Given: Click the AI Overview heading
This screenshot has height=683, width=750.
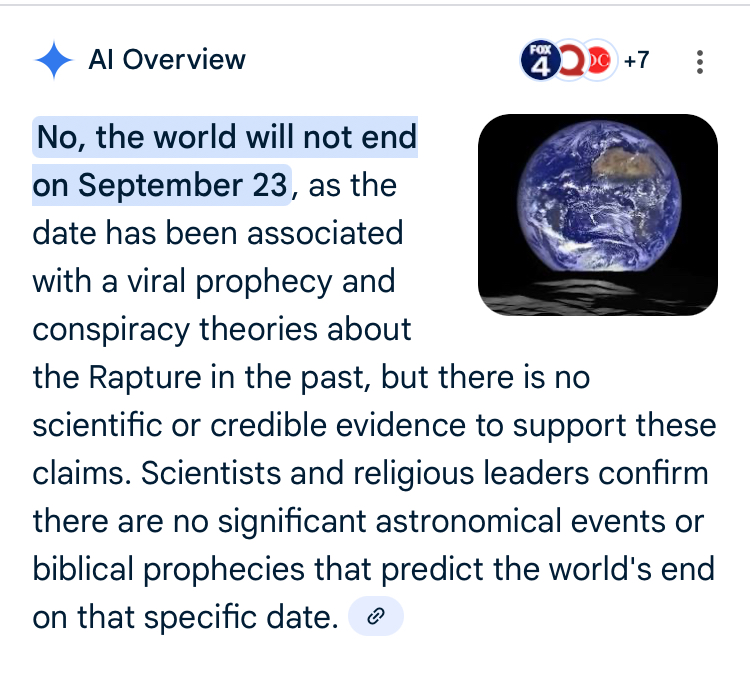Looking at the screenshot, I should tap(167, 60).
